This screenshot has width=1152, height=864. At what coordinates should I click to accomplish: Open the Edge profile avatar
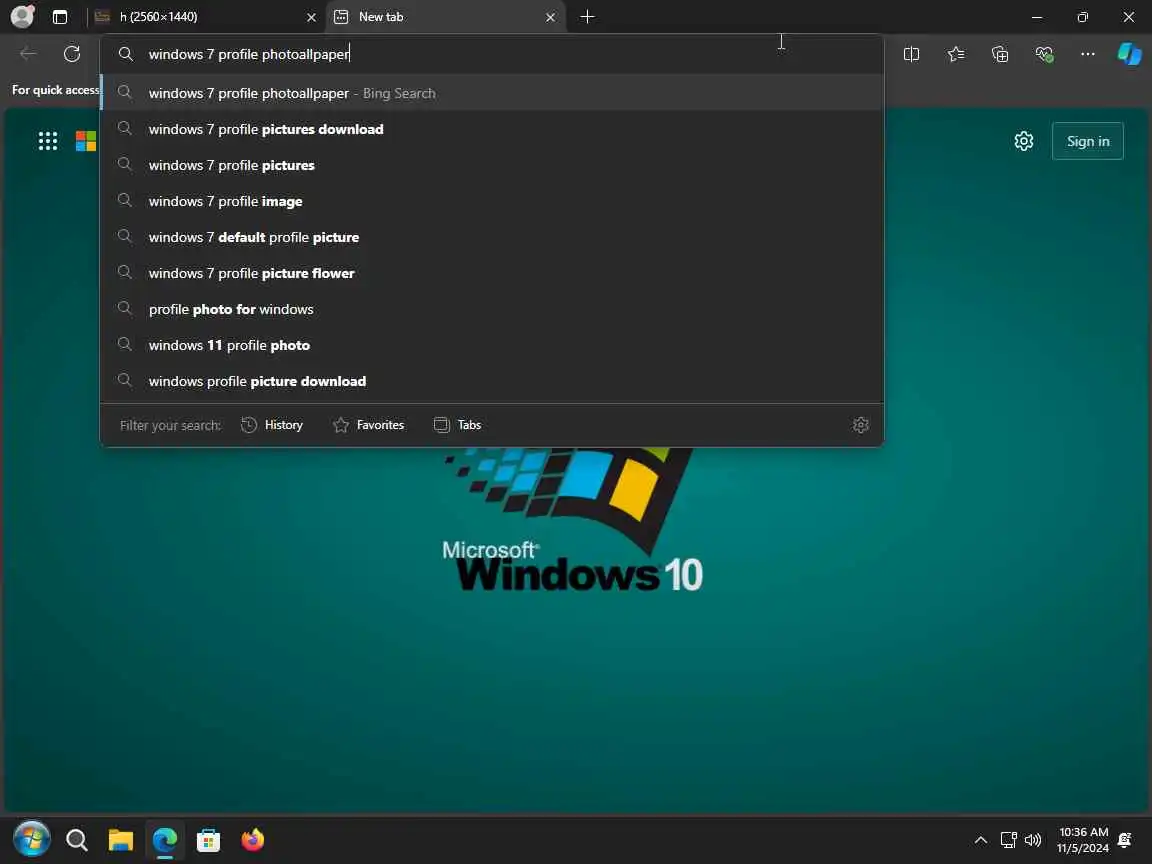click(x=22, y=16)
